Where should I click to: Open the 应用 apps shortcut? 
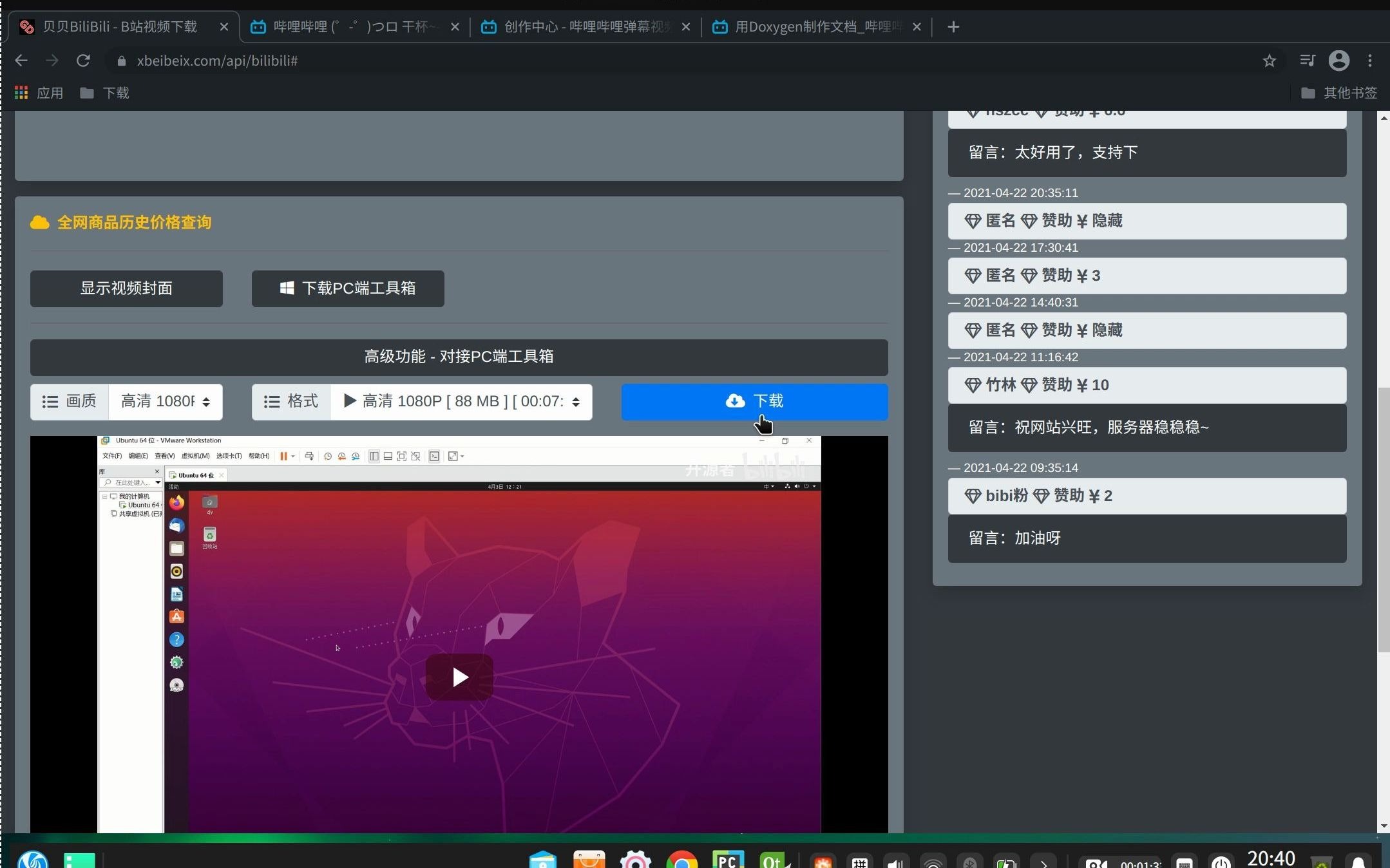[39, 93]
